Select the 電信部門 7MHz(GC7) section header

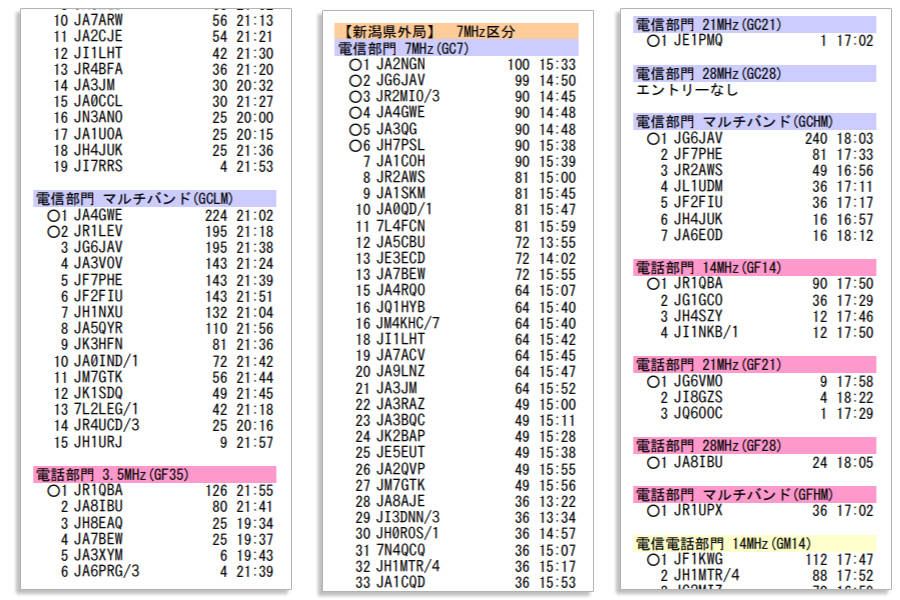click(x=456, y=48)
